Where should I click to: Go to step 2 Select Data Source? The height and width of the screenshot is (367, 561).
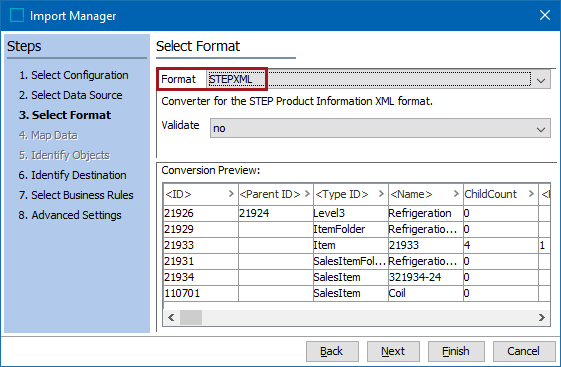click(70, 95)
